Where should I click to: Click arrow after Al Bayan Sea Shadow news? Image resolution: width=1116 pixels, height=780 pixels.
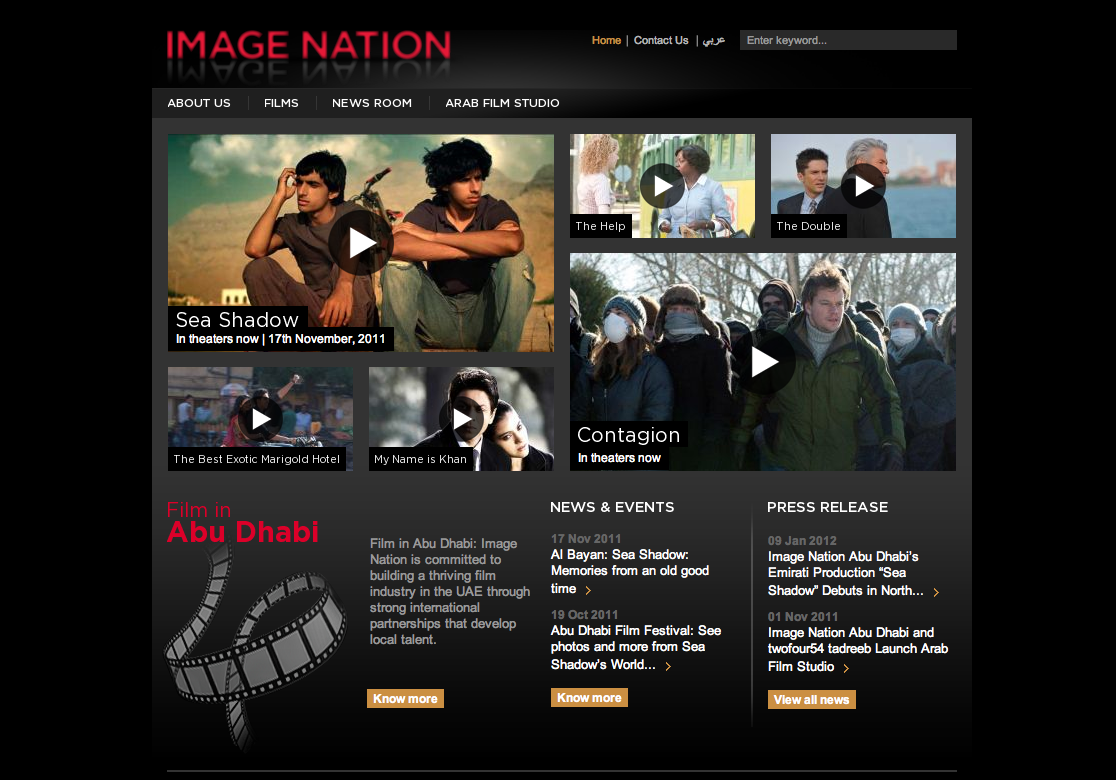(588, 590)
